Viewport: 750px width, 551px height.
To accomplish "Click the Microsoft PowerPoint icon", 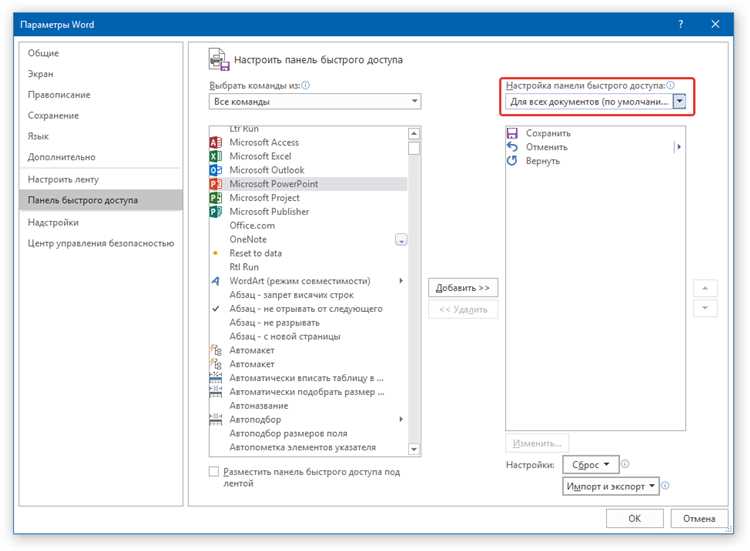I will 216,184.
